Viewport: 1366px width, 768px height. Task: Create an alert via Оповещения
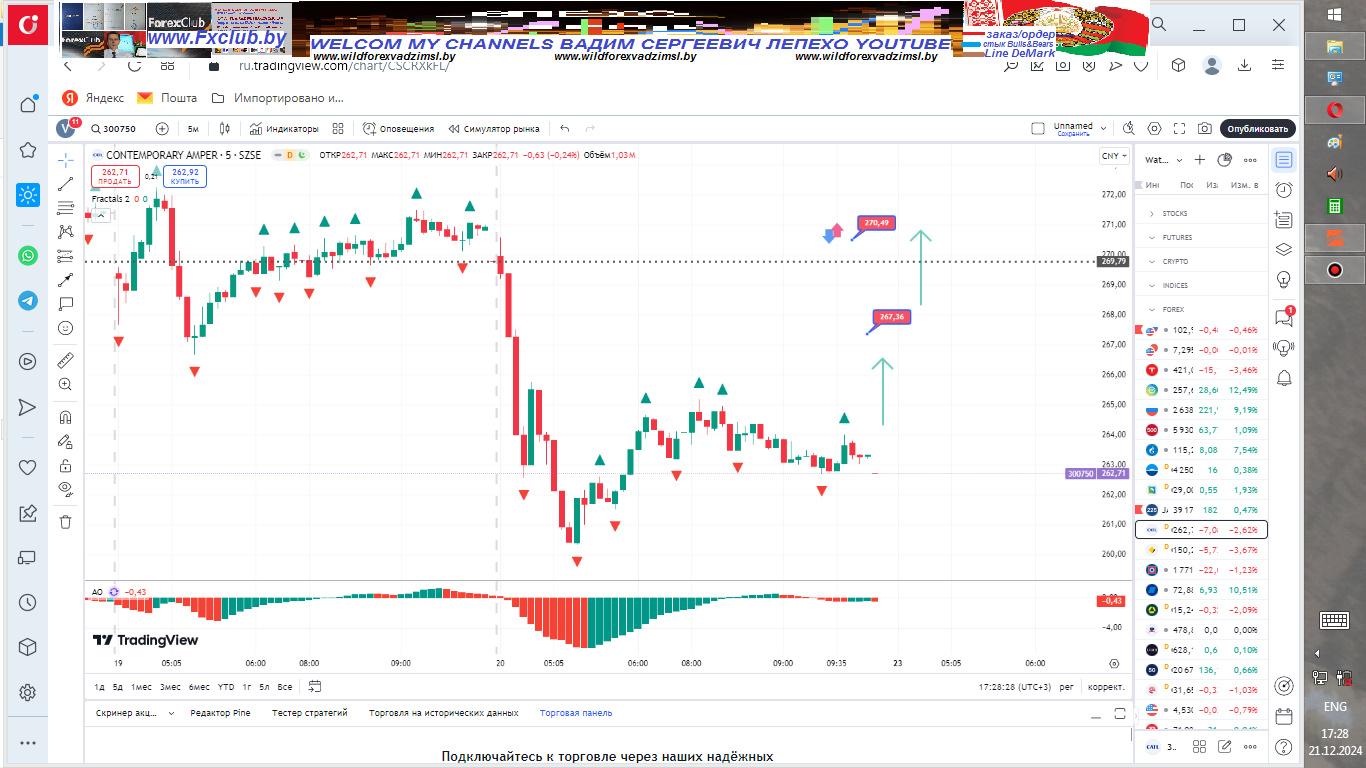(x=398, y=129)
